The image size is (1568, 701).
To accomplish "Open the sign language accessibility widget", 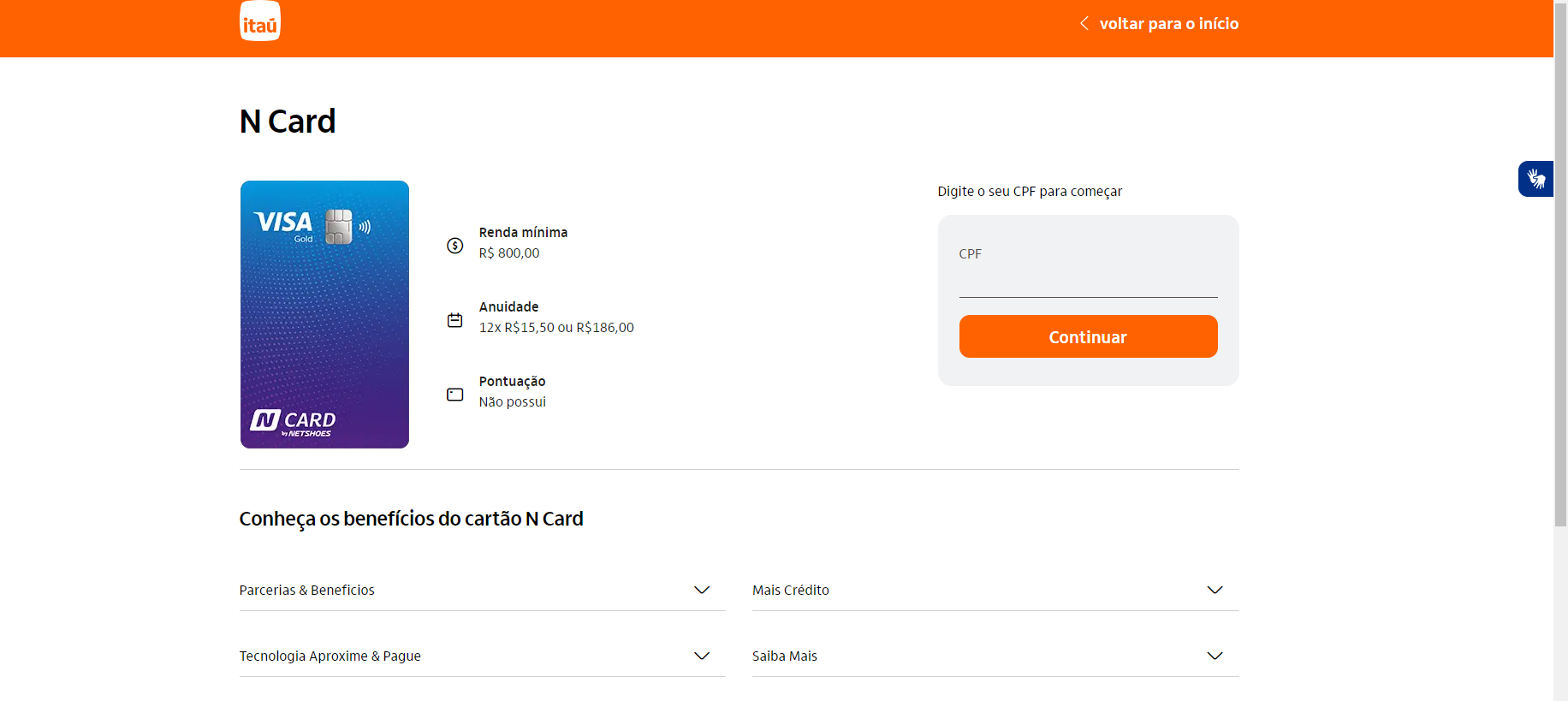I will [x=1535, y=179].
